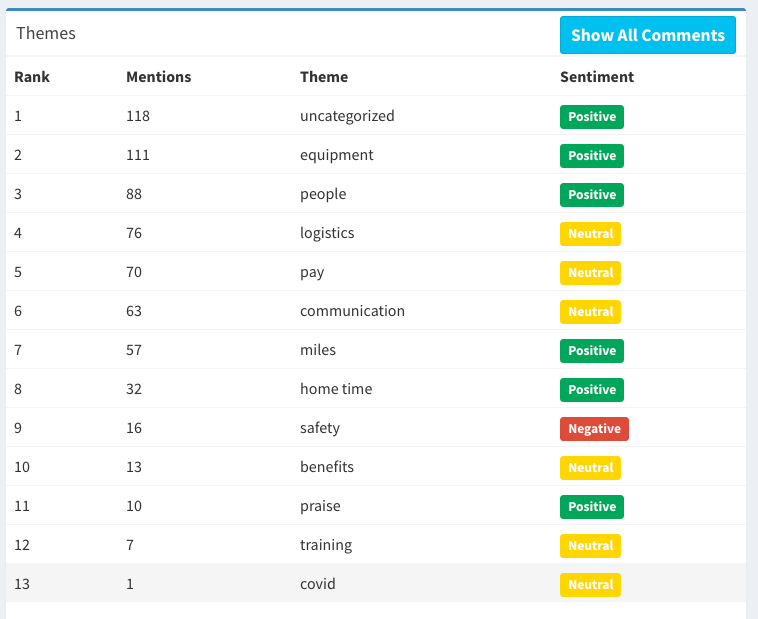
Task: Click the Neutral badge for covid
Action: (x=590, y=585)
